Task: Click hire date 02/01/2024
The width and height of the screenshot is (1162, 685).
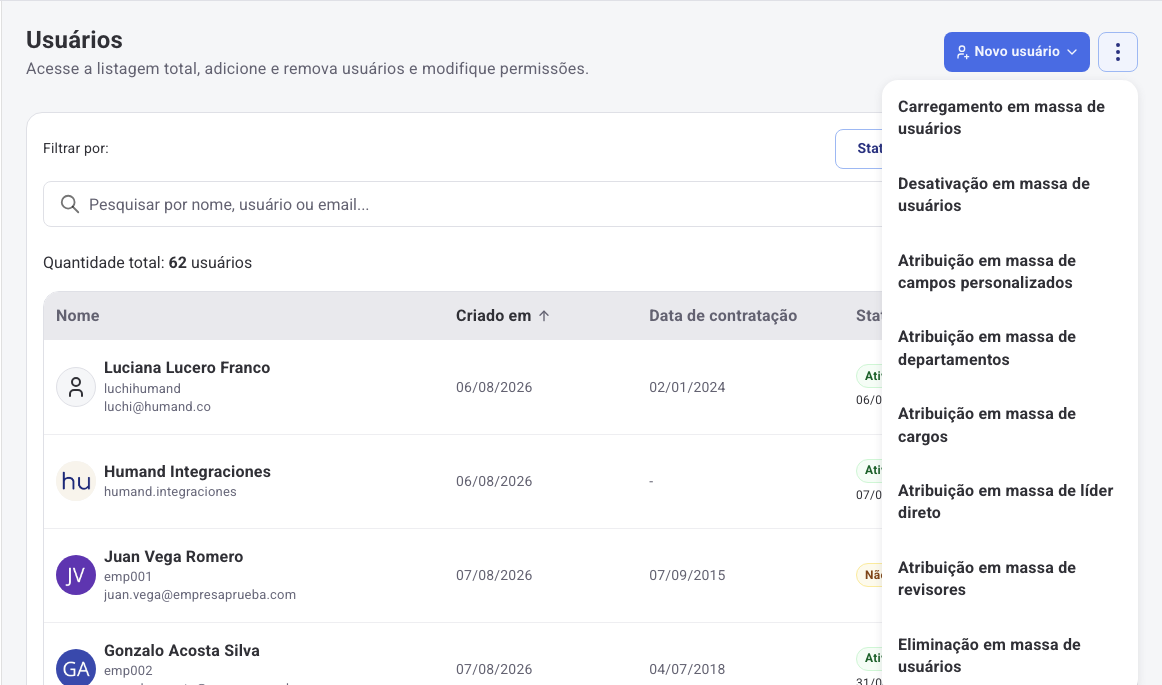Action: point(687,387)
